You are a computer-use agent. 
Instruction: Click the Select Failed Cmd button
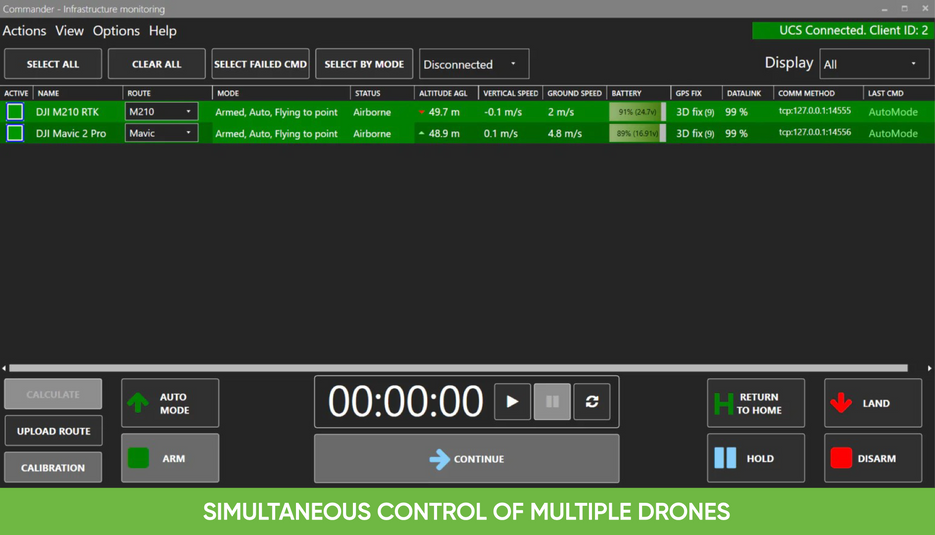pyautogui.click(x=260, y=64)
